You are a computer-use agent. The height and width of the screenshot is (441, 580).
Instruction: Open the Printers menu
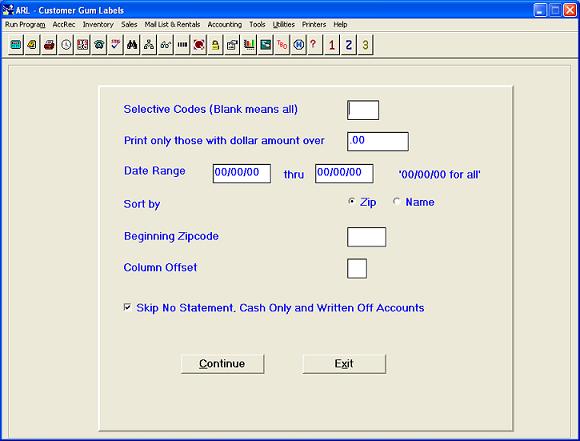[314, 24]
